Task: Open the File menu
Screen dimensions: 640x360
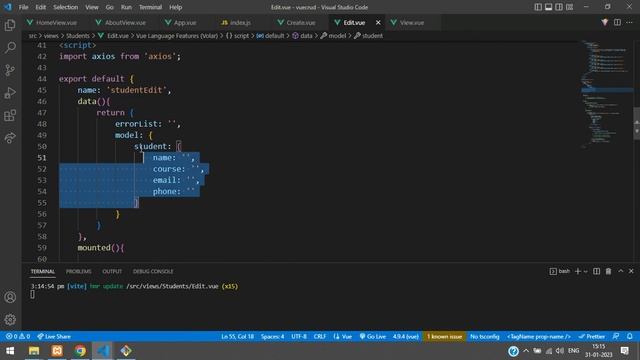Action: point(24,7)
